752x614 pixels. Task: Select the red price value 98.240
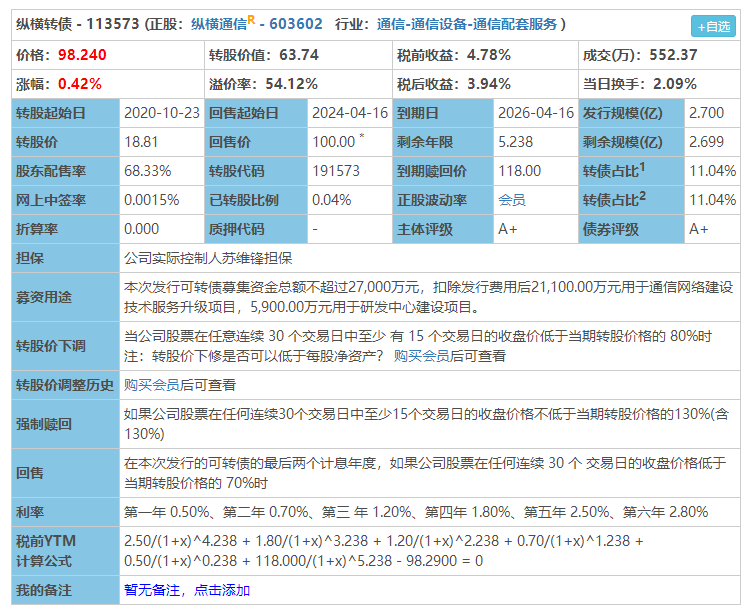82,55
